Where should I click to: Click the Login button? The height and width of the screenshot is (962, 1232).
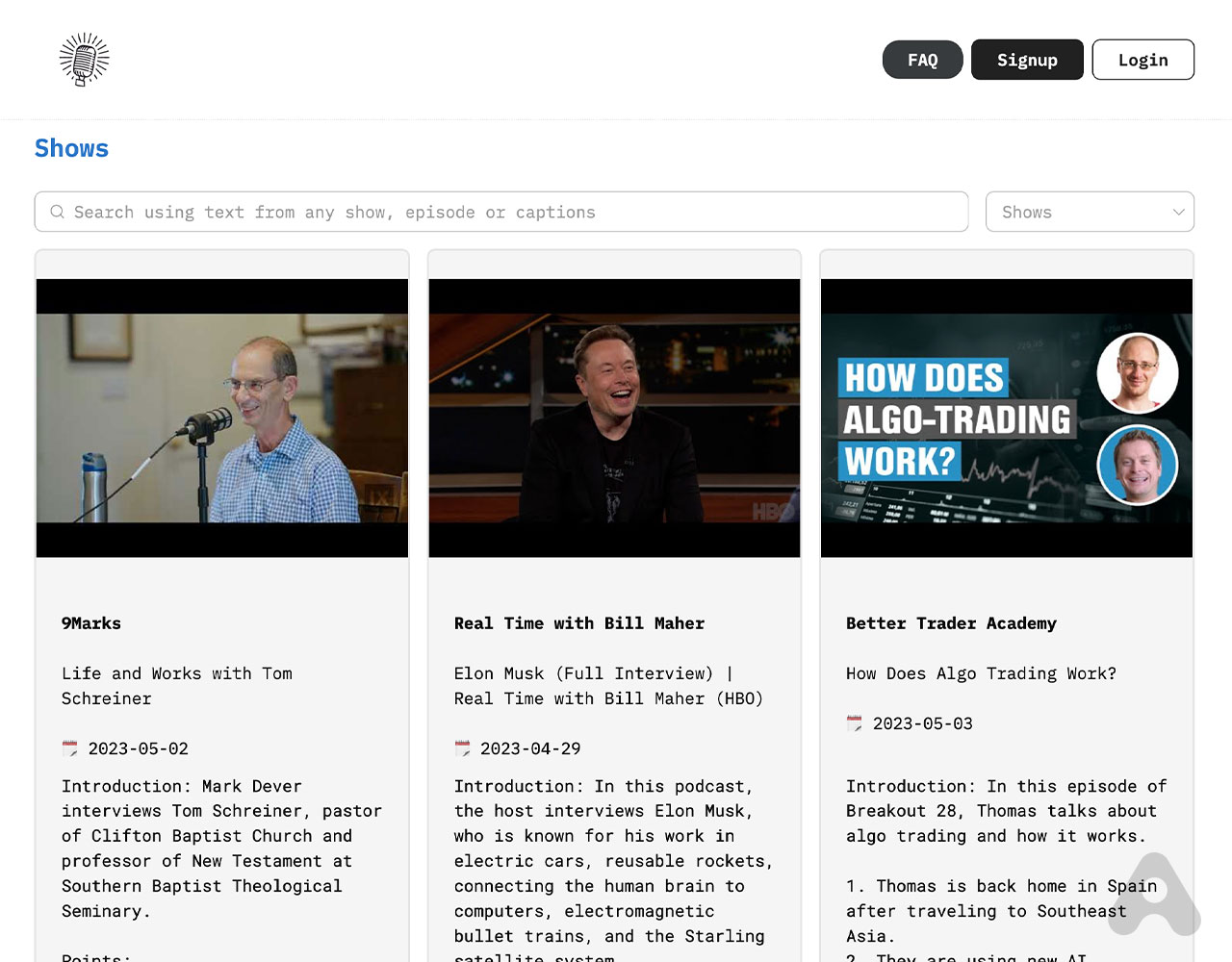[x=1142, y=60]
